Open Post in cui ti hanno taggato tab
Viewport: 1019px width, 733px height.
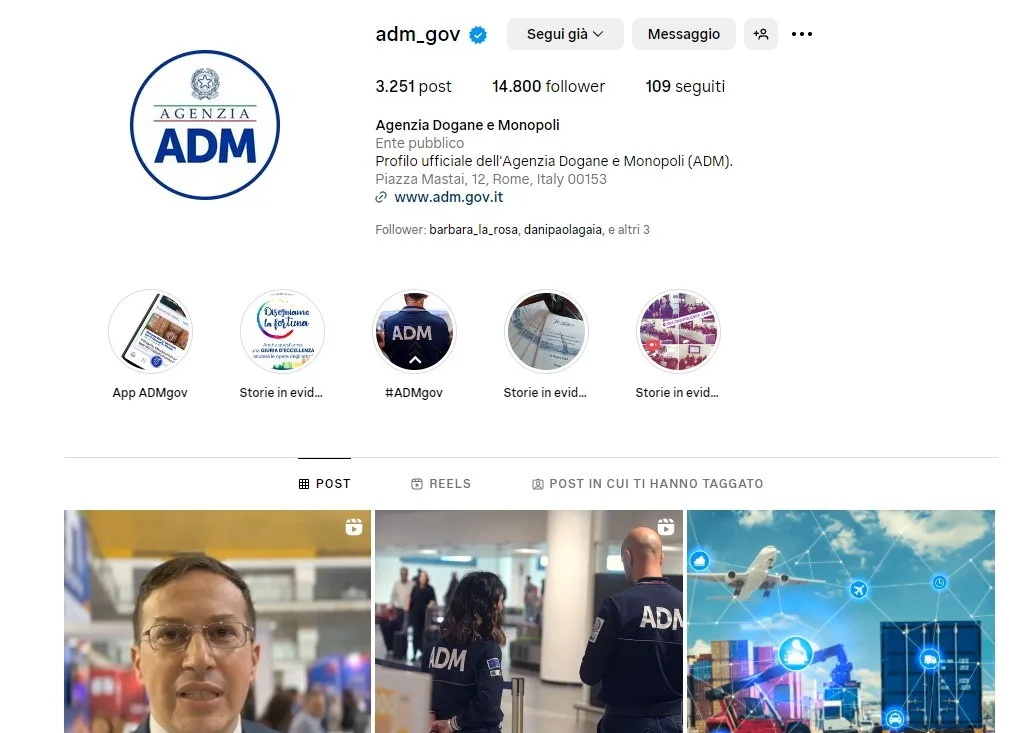tap(647, 483)
